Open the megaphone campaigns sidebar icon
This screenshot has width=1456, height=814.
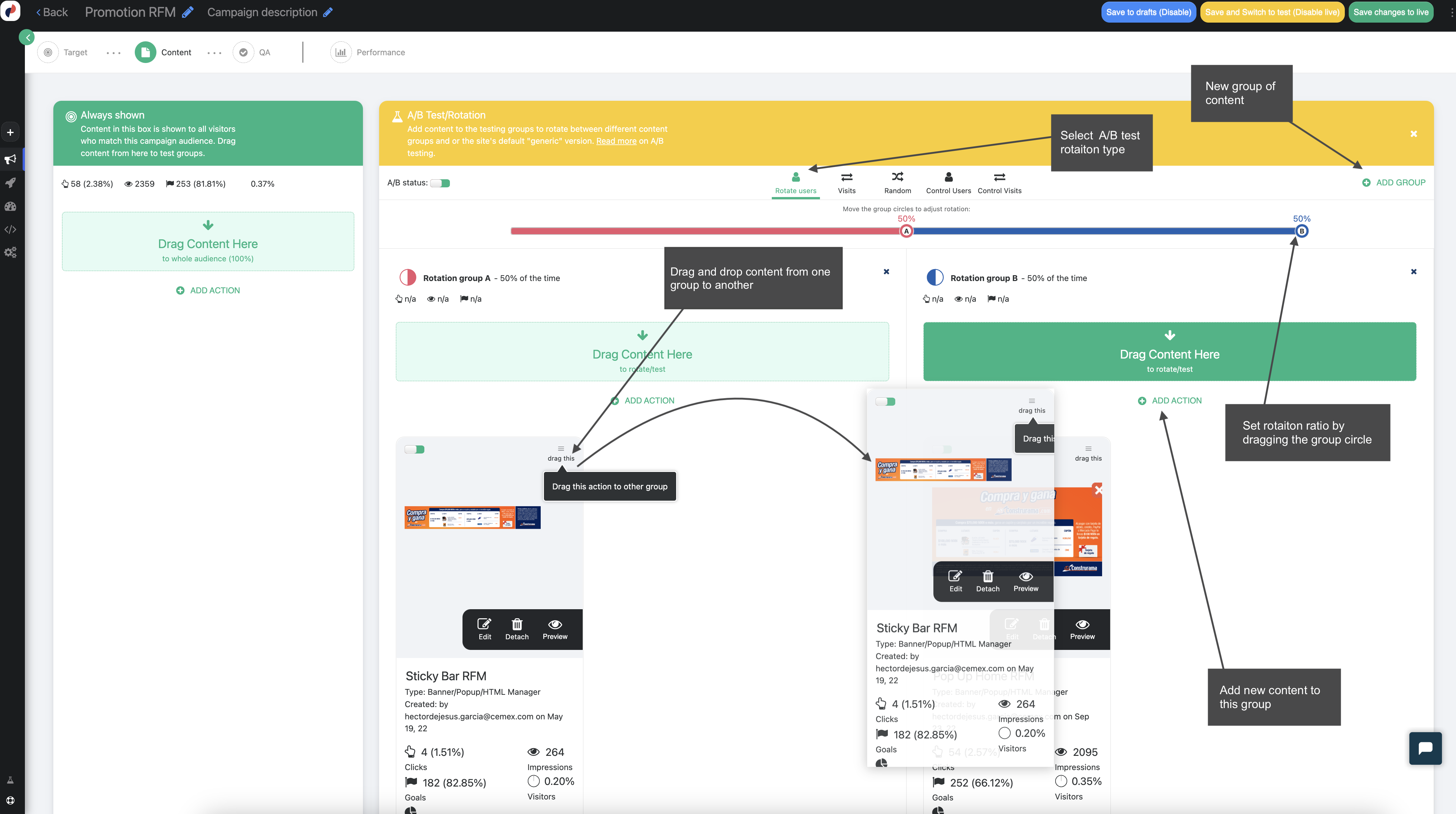point(10,159)
